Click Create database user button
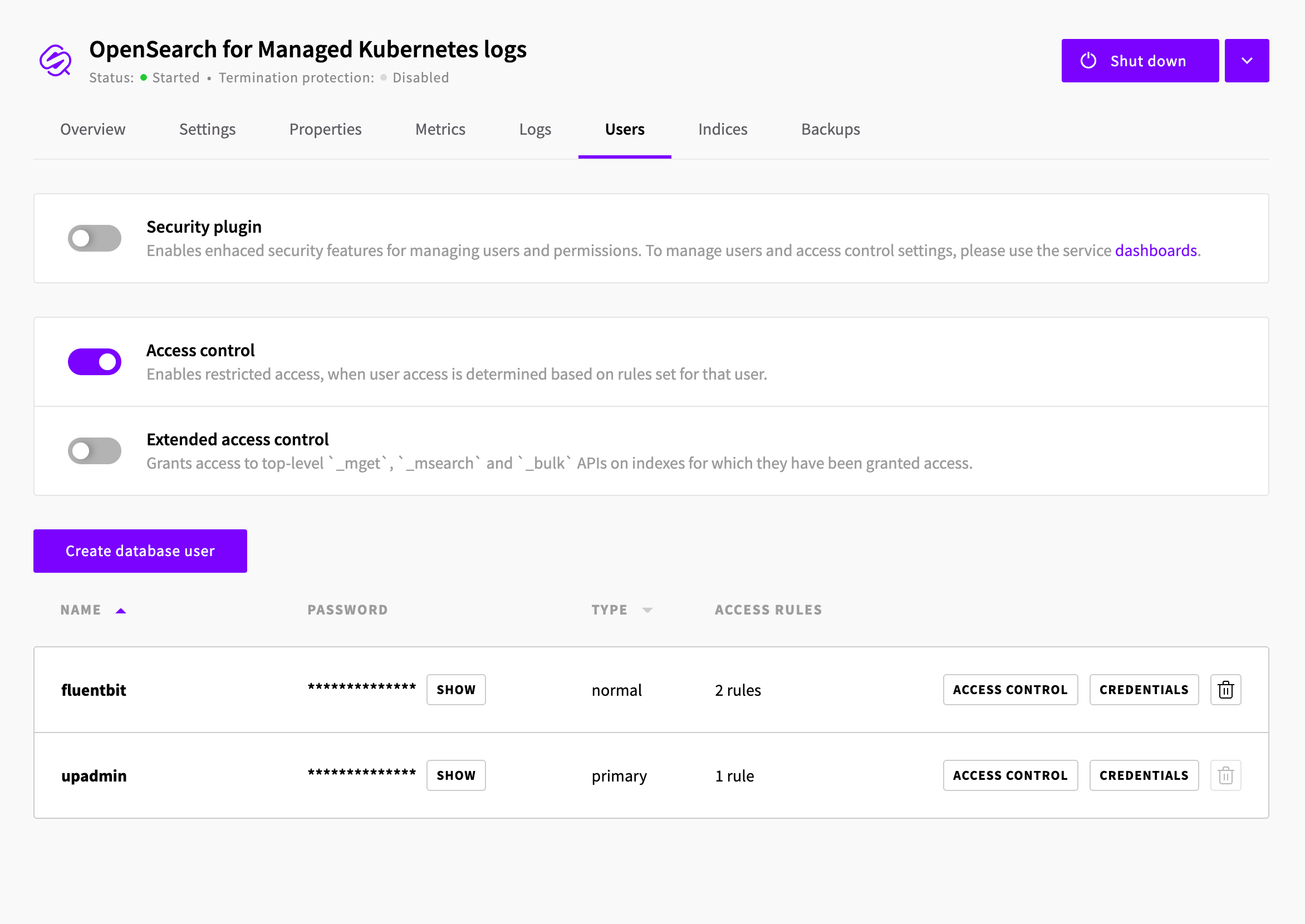1305x924 pixels. (x=140, y=551)
